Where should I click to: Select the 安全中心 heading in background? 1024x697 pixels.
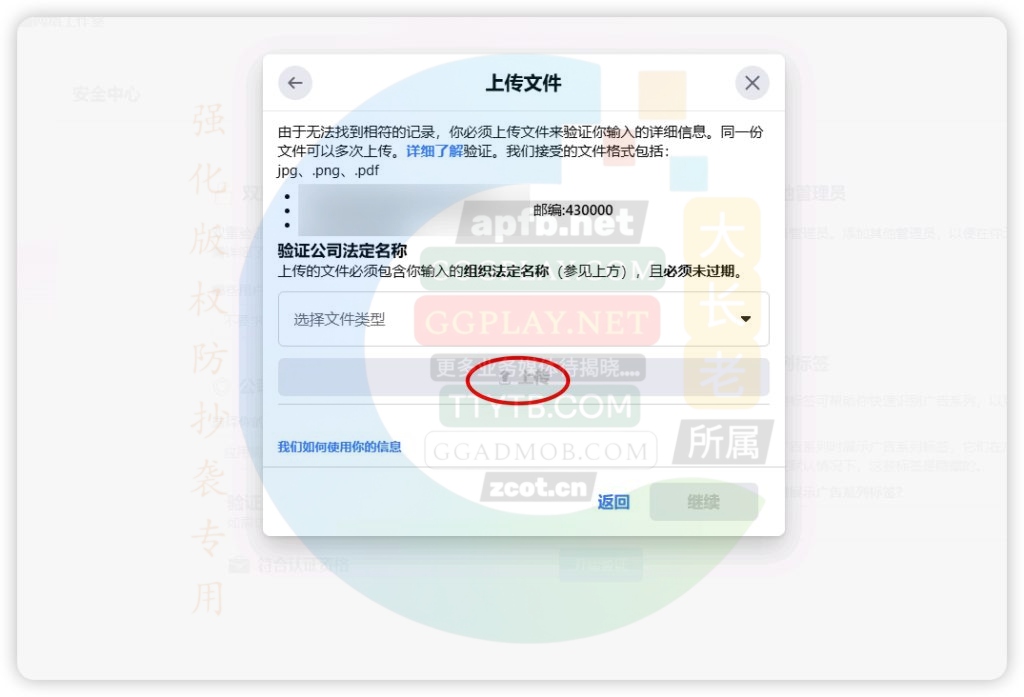coord(106,94)
